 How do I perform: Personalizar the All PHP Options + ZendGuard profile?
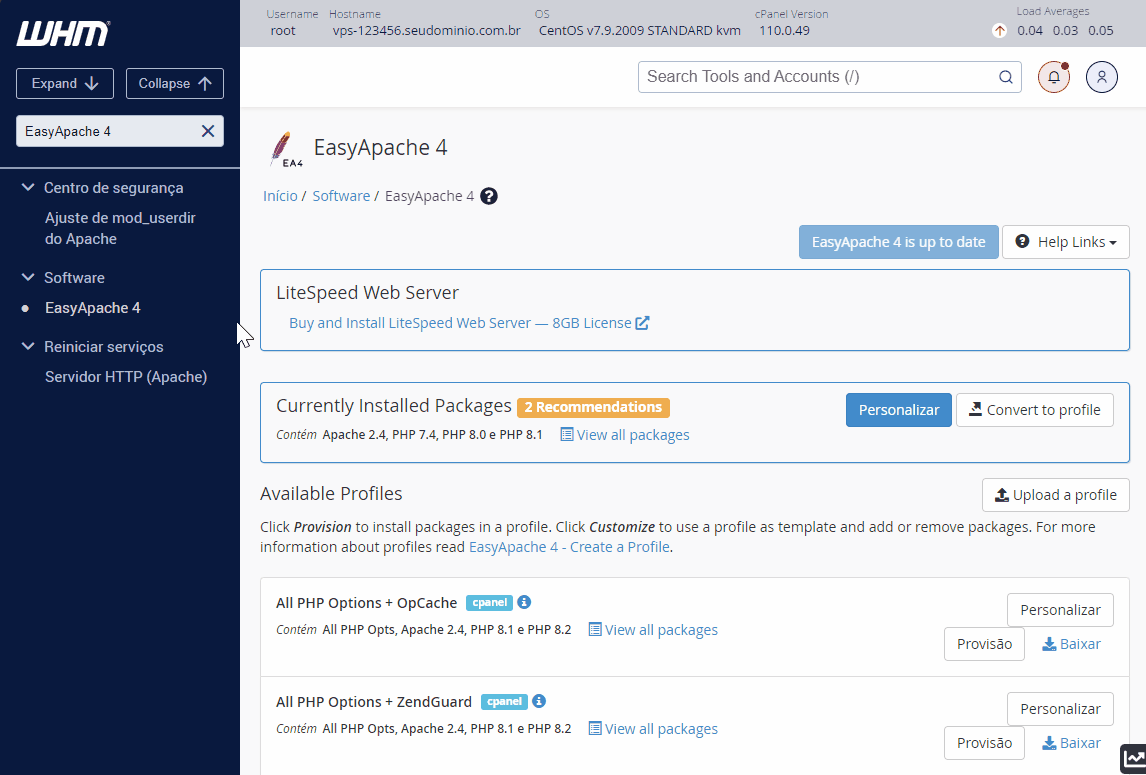coord(1060,709)
